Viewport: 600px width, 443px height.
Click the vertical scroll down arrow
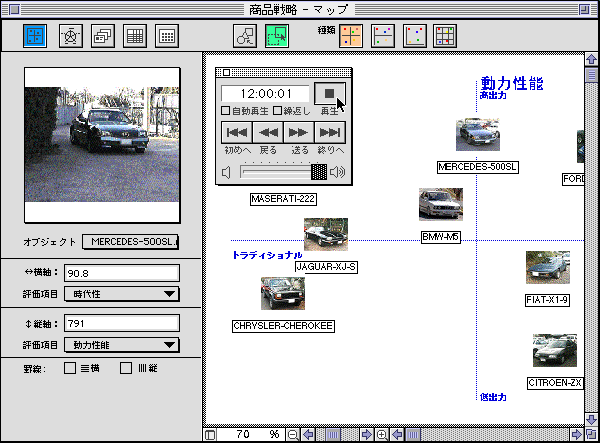pyautogui.click(x=592, y=419)
